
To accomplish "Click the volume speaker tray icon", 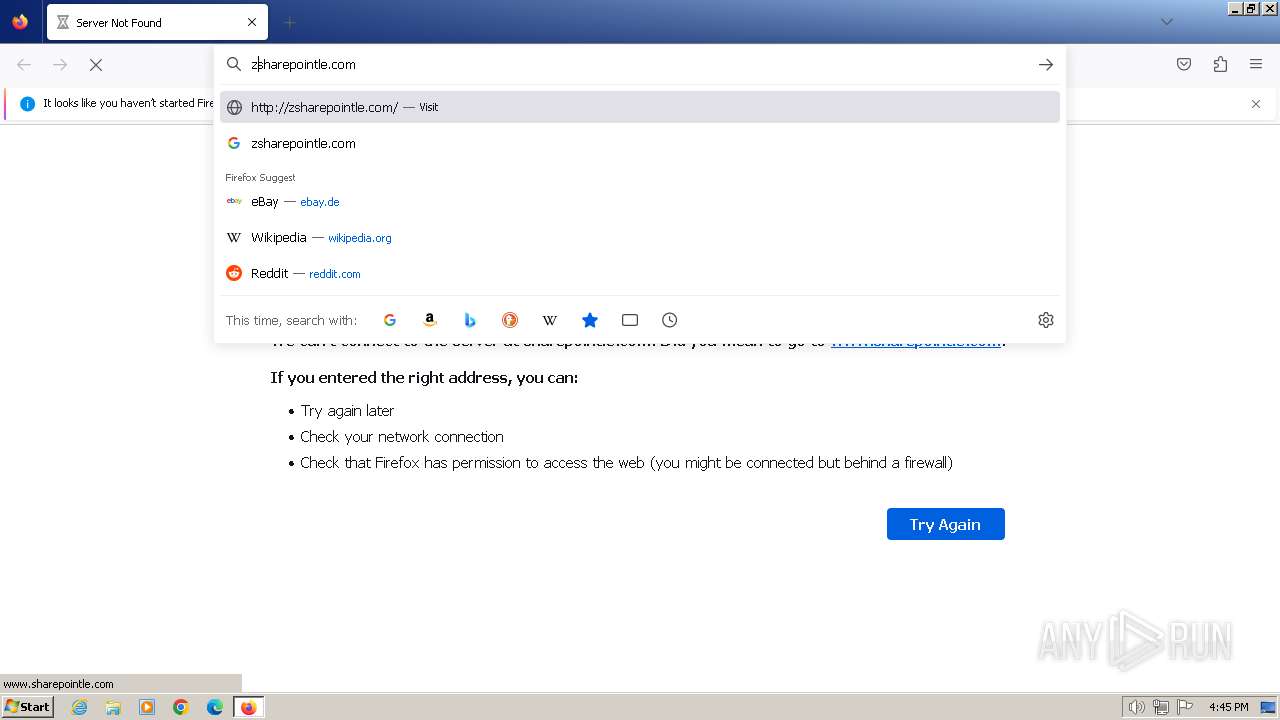I will tap(1136, 707).
